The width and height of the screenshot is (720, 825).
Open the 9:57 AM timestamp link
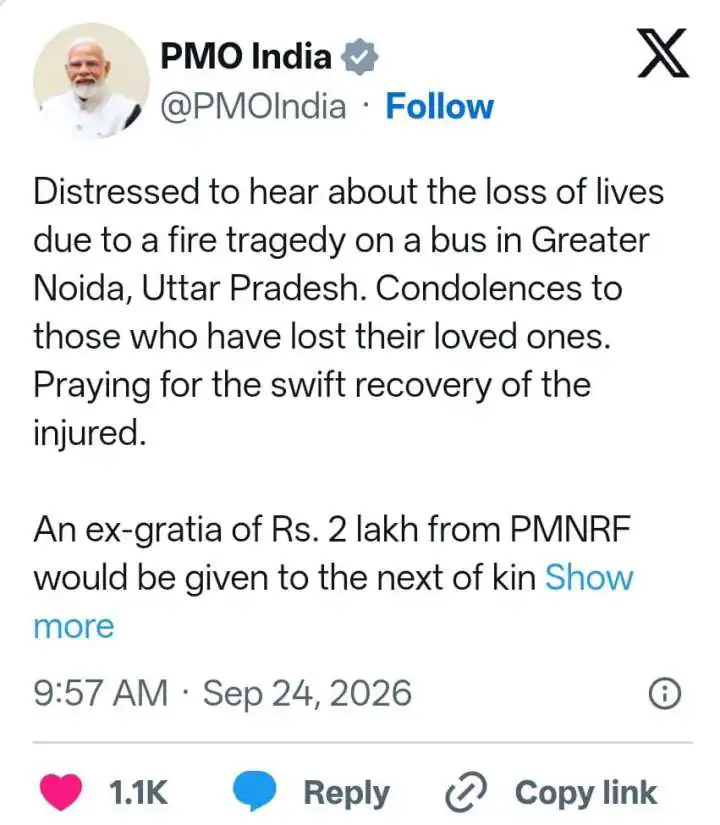pos(101,693)
